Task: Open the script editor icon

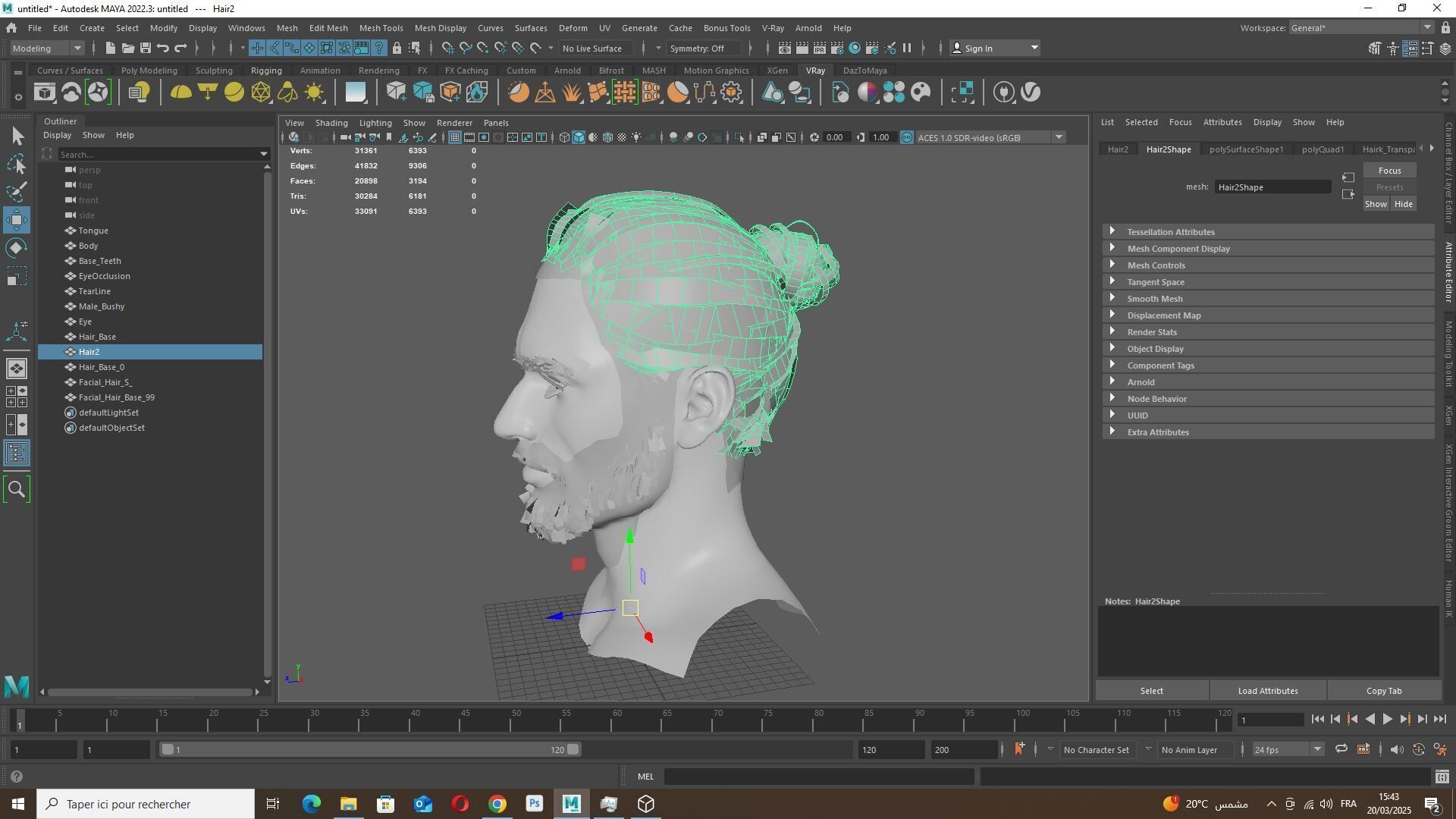Action: 1442,777
